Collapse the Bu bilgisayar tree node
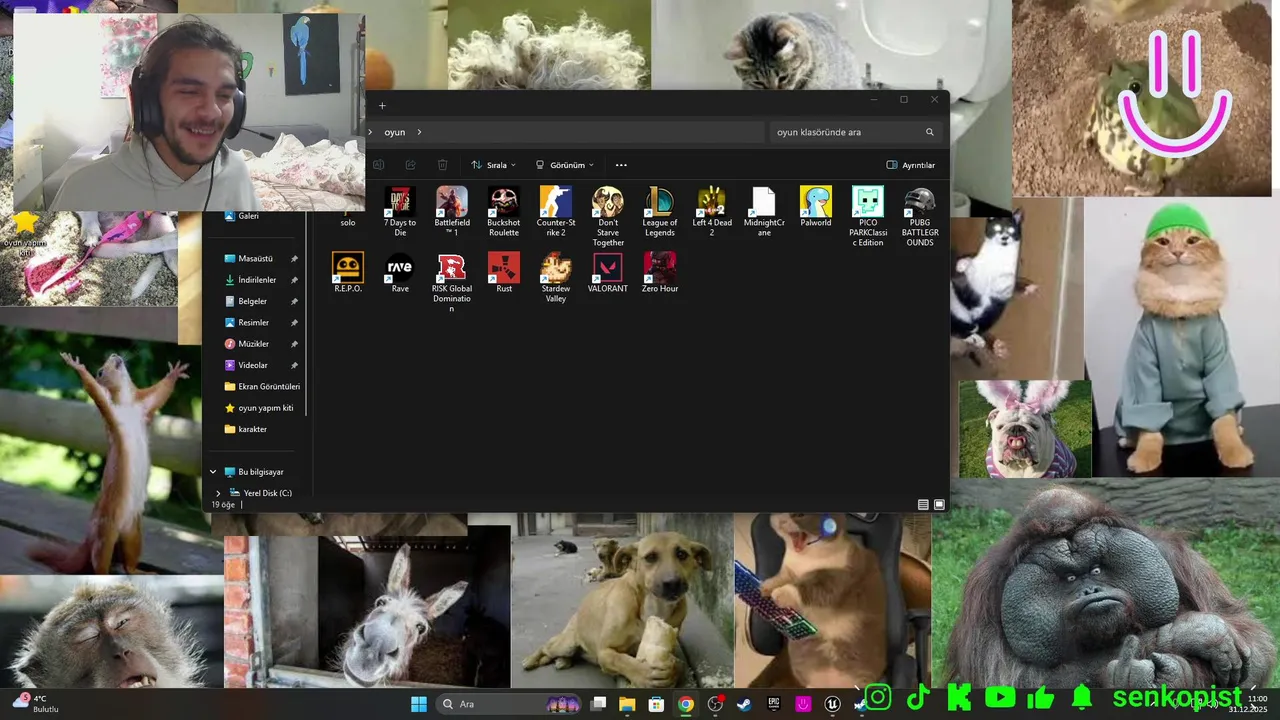Viewport: 1280px width, 720px height. 213,472
